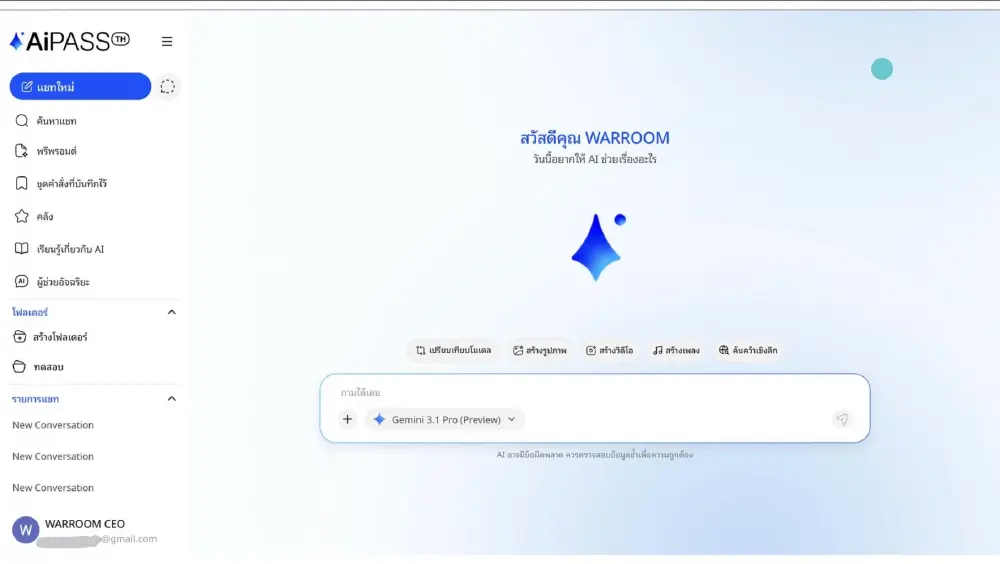Click the AI disclaimer text below input

pyautogui.click(x=594, y=455)
